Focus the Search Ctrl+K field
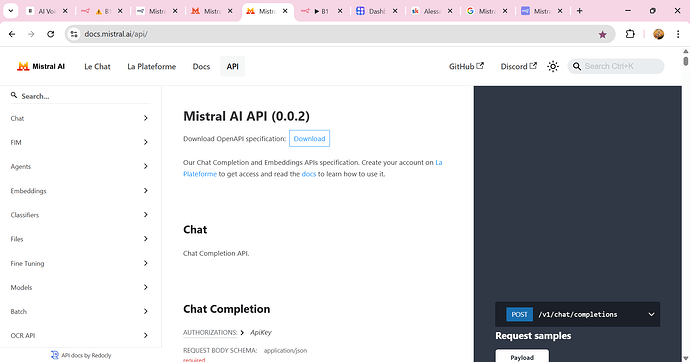 point(616,66)
